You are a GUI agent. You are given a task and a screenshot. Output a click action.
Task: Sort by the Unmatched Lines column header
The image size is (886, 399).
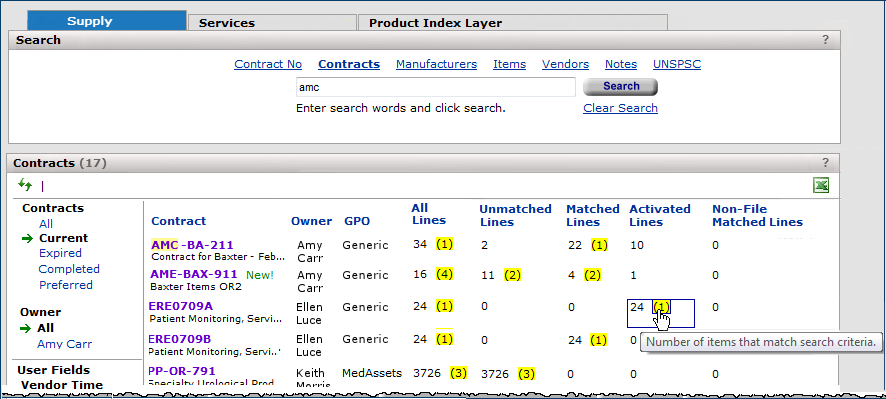coord(515,215)
